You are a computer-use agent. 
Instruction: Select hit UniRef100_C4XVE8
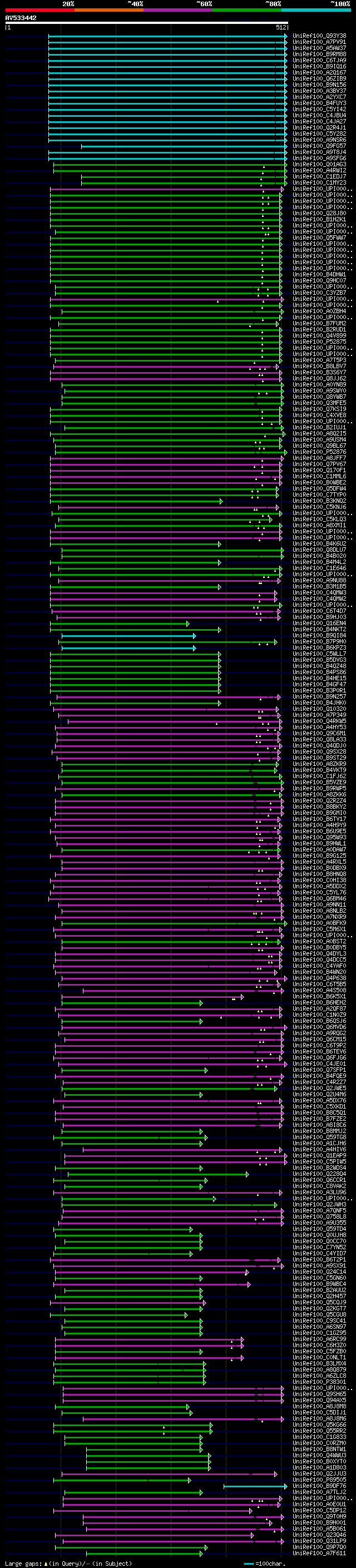[319, 415]
